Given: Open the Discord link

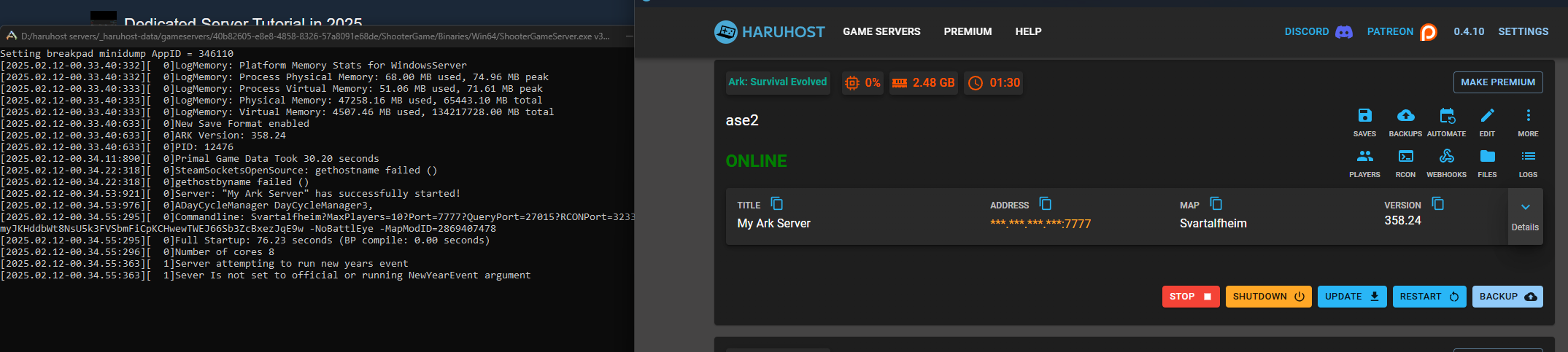Looking at the screenshot, I should 1318,32.
